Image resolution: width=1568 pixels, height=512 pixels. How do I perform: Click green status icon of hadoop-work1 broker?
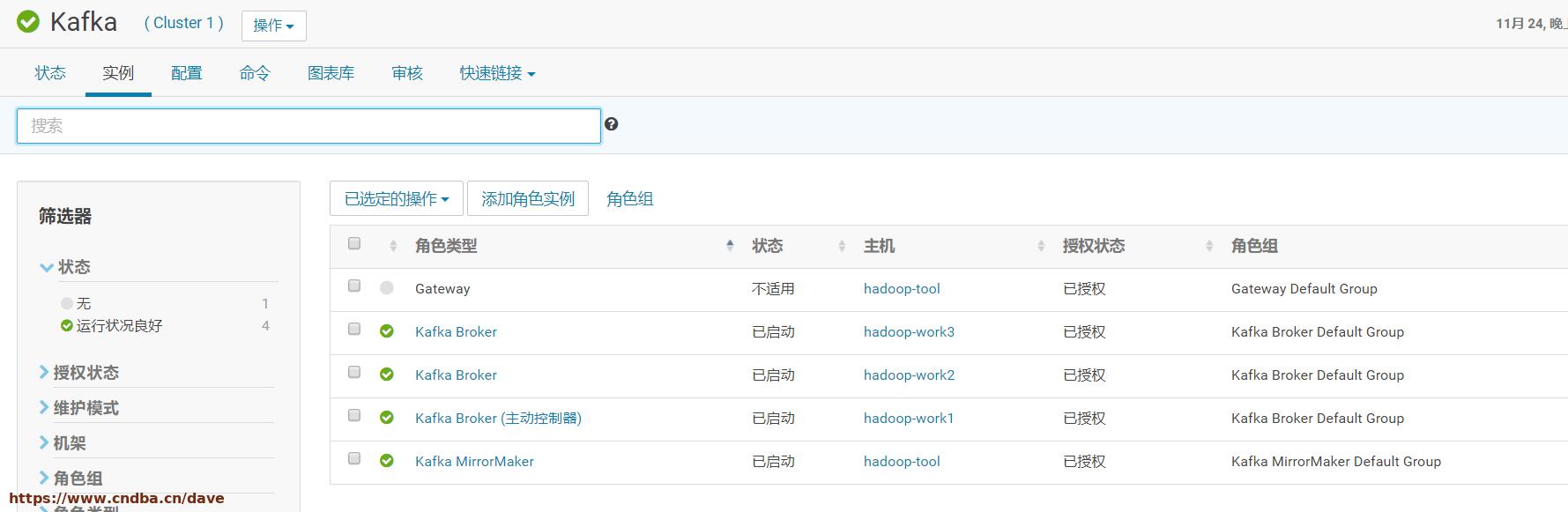[x=387, y=418]
